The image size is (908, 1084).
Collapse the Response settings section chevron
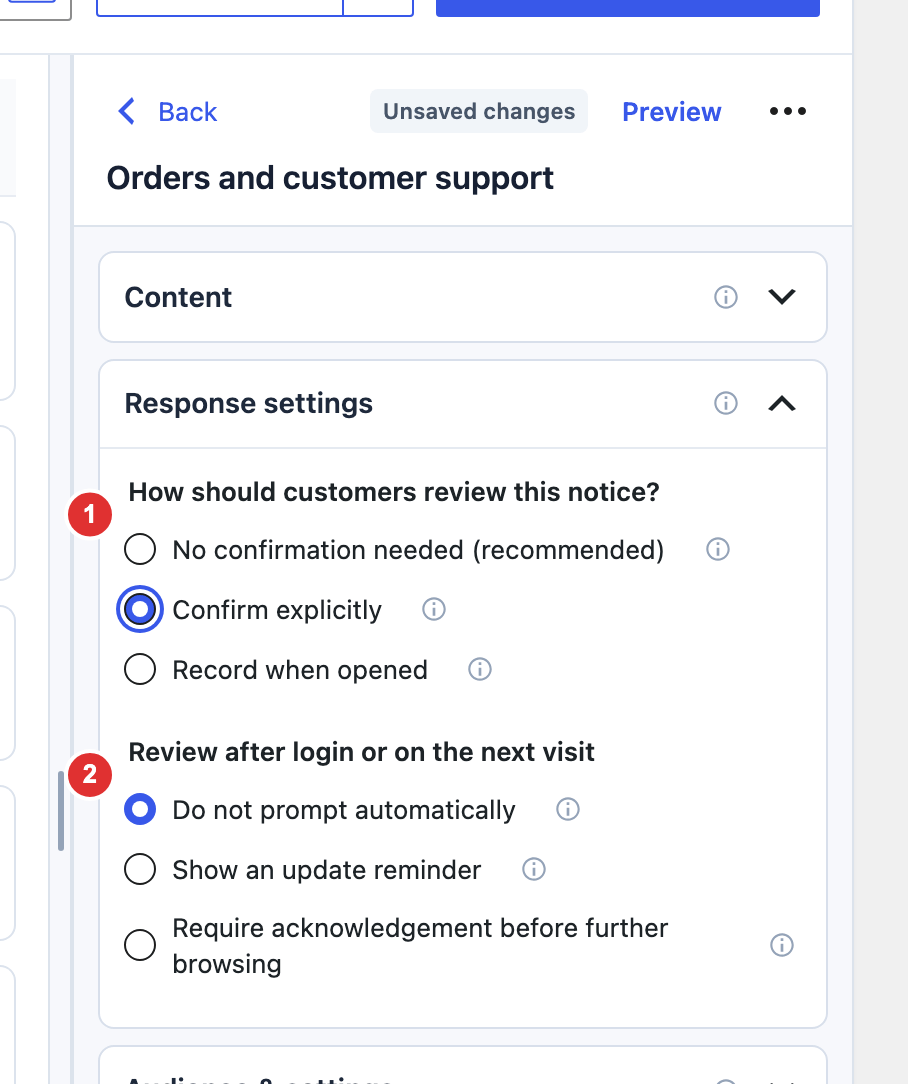(x=782, y=403)
